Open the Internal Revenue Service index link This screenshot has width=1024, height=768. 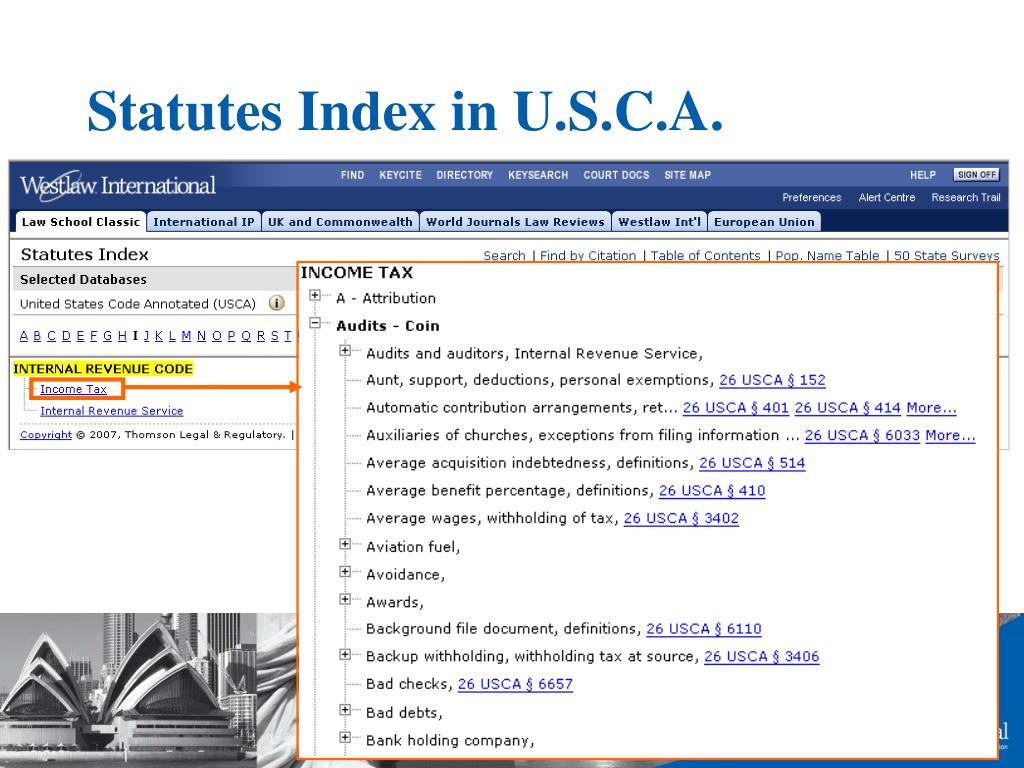tap(112, 411)
